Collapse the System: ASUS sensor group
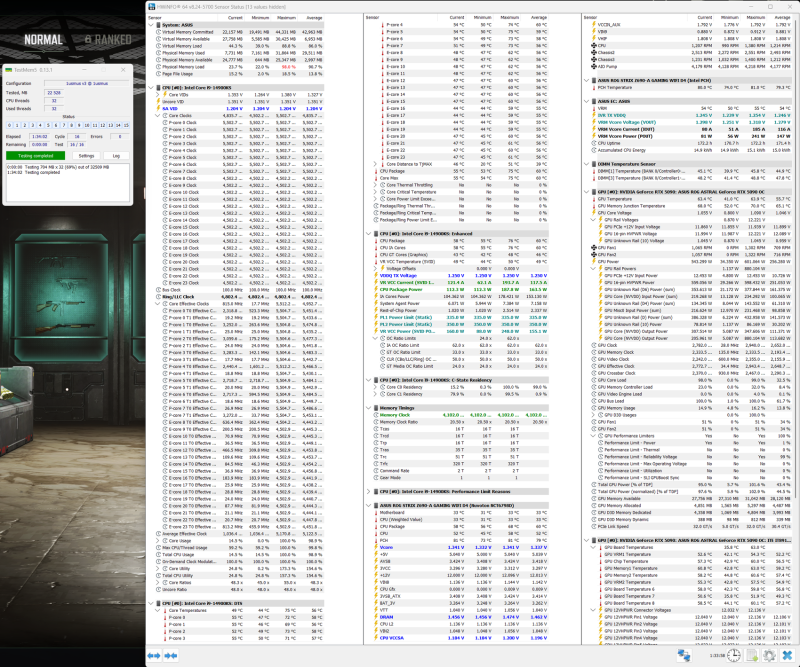This screenshot has height=667, width=800. click(151, 24)
